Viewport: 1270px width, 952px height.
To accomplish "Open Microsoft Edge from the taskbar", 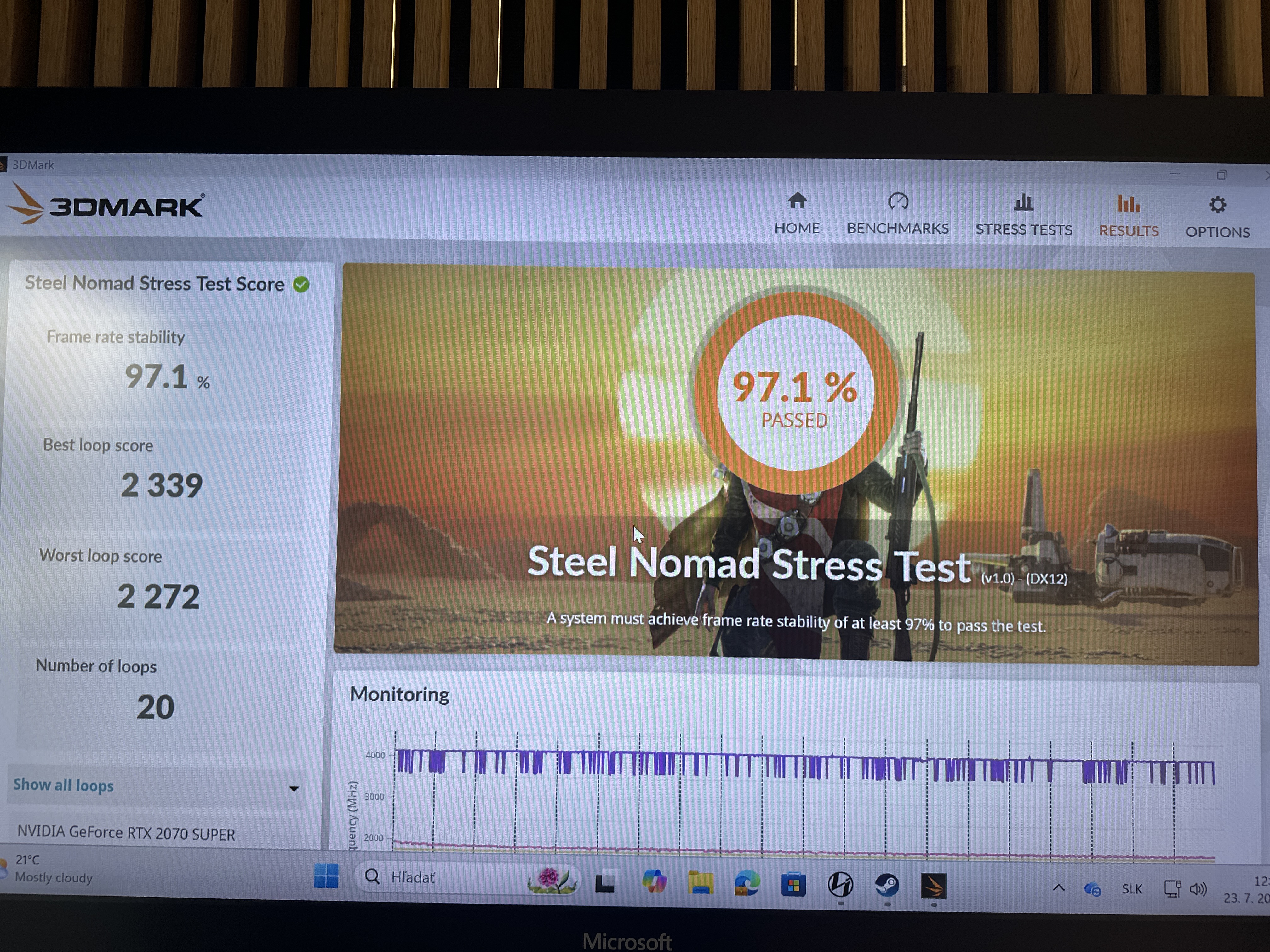I will tap(747, 883).
